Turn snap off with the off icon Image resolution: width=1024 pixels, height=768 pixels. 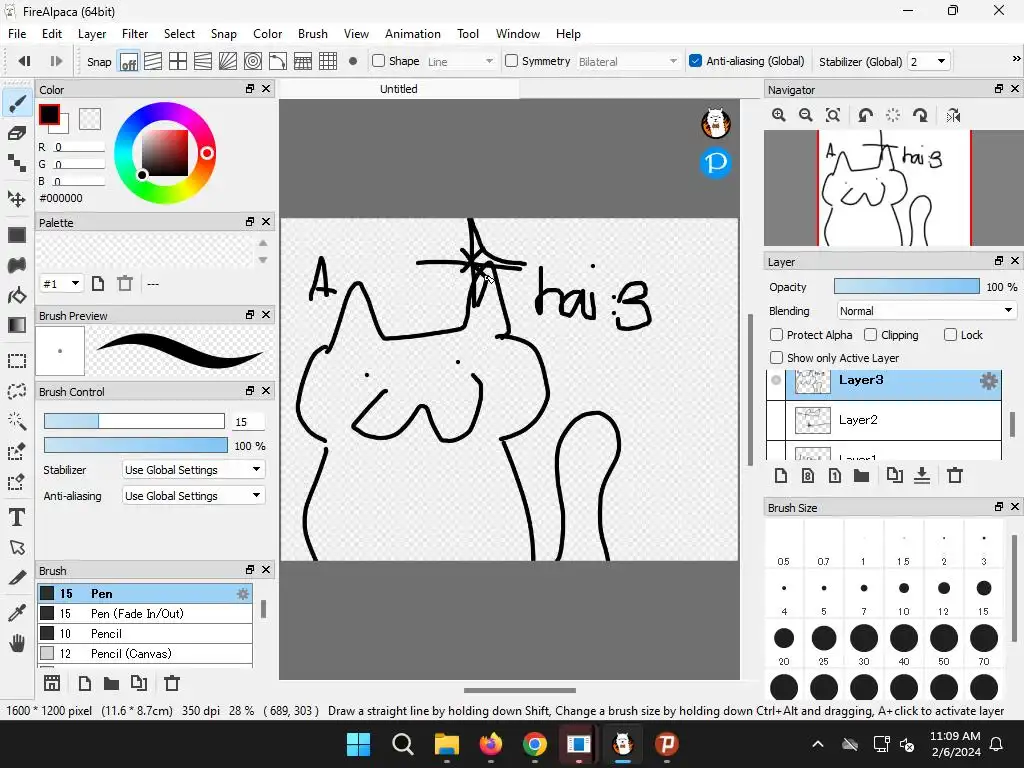click(129, 62)
